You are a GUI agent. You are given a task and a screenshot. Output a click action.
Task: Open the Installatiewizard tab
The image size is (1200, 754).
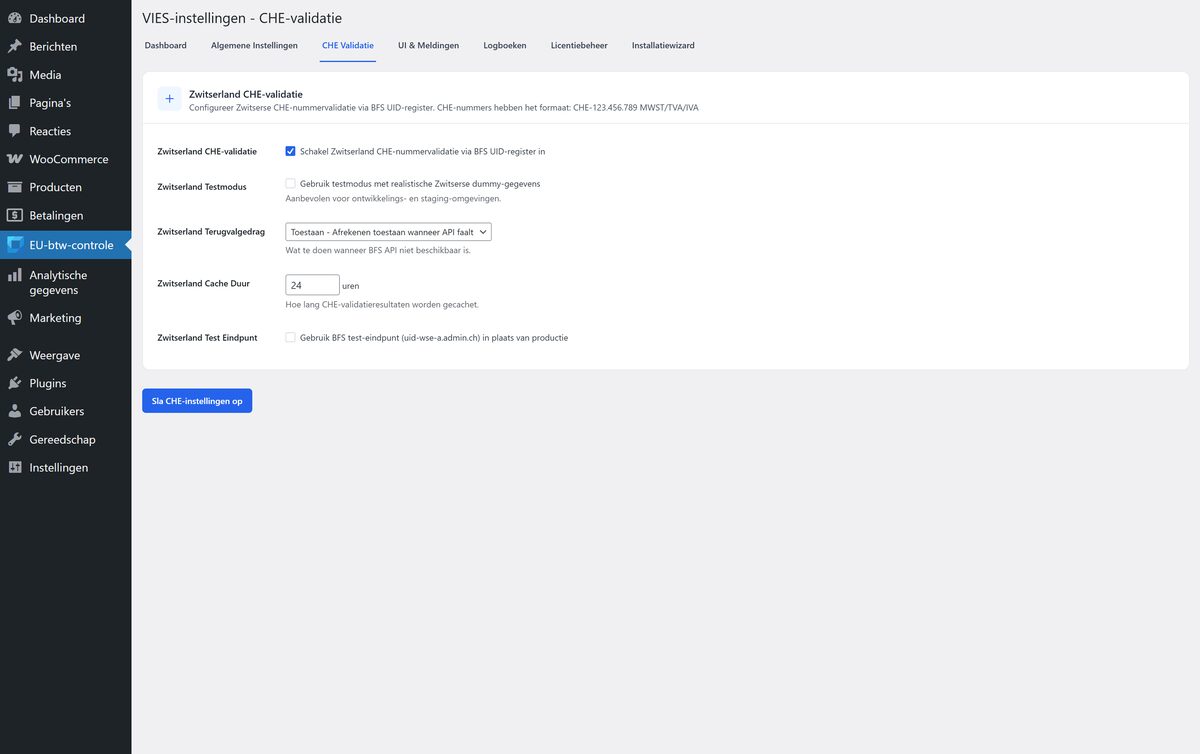(x=663, y=46)
